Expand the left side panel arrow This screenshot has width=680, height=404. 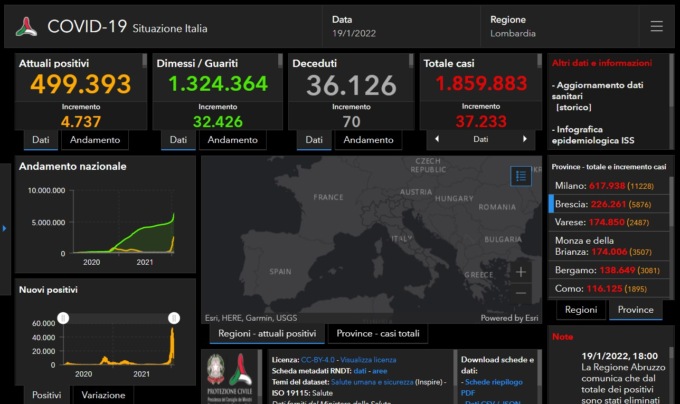(5, 229)
